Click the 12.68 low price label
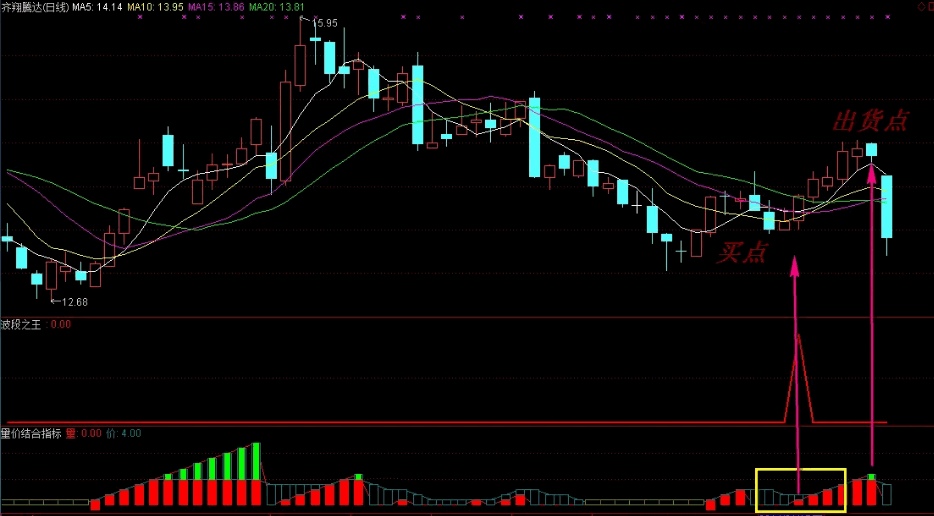 tap(74, 302)
